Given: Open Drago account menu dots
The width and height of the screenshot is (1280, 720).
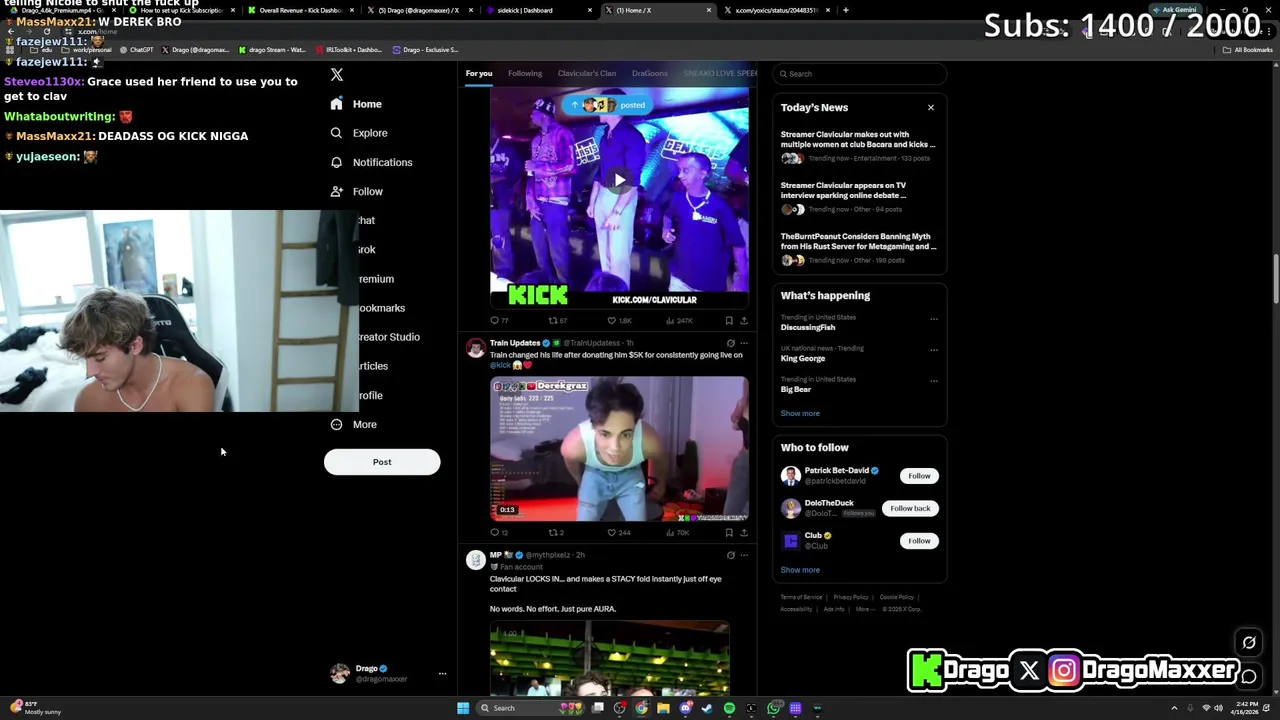Looking at the screenshot, I should [x=442, y=674].
